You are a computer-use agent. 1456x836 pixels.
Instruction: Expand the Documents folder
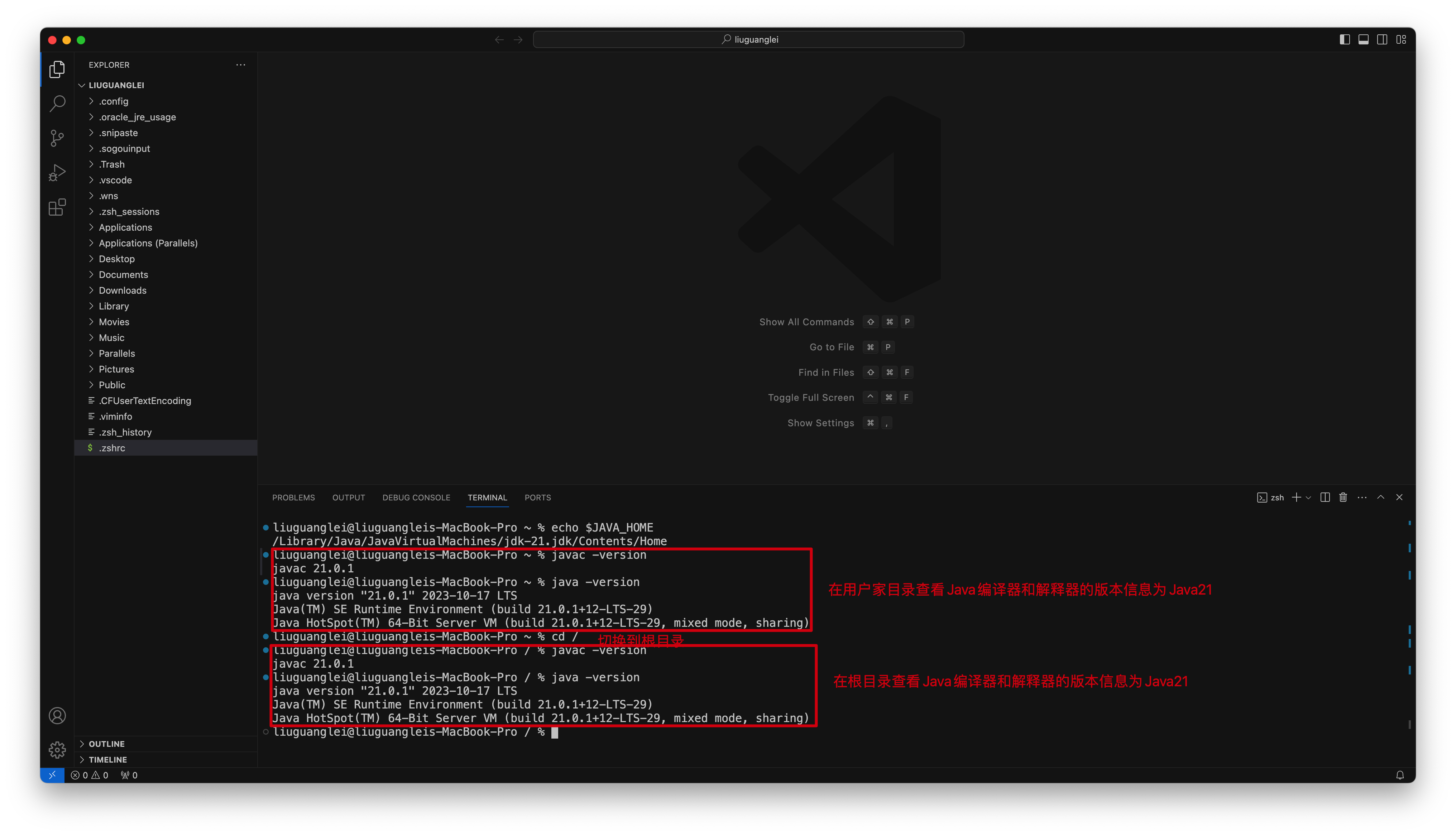[x=166, y=274]
